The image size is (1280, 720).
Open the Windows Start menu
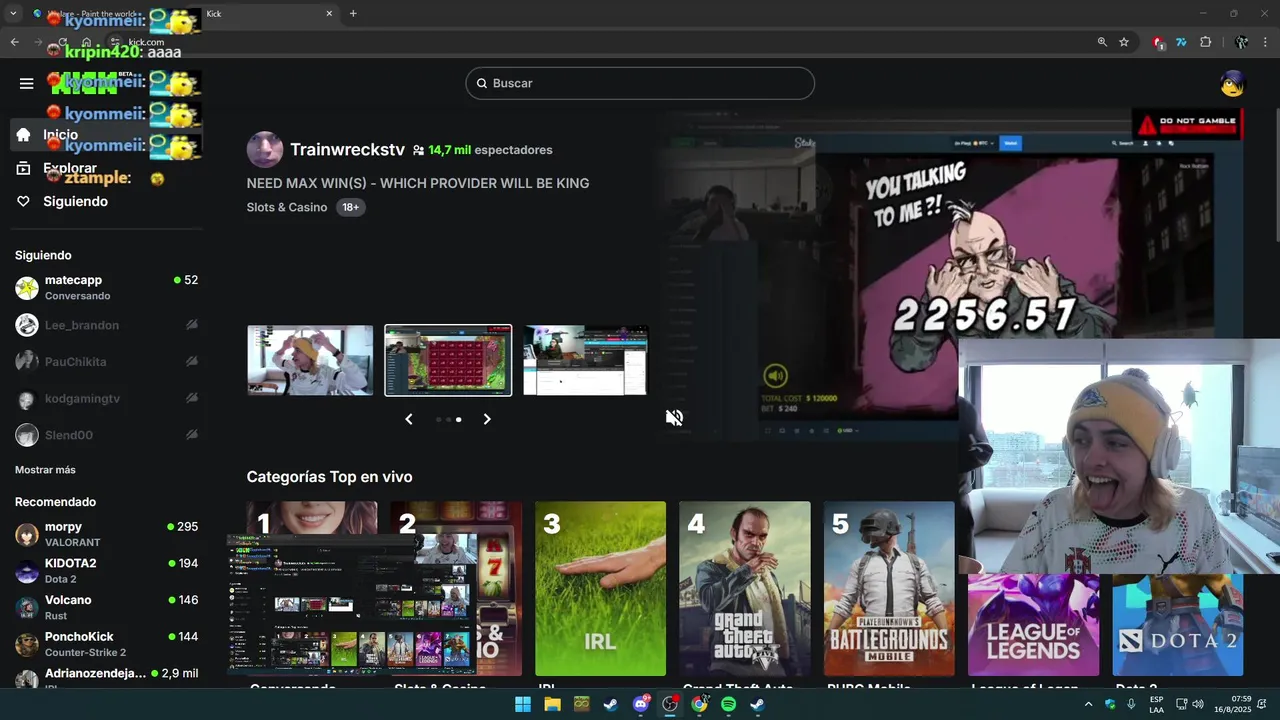[x=523, y=704]
